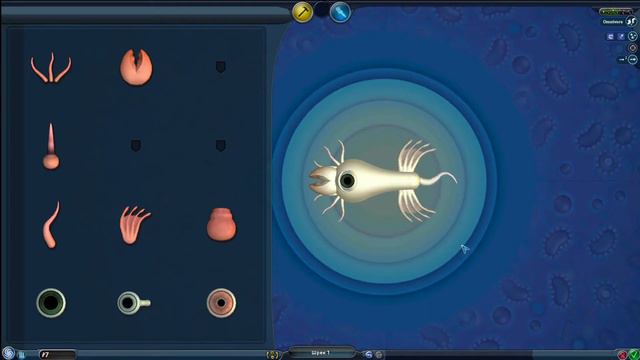640x360 pixels.
Task: Click the second small square ability icon
Action: (x=621, y=37)
